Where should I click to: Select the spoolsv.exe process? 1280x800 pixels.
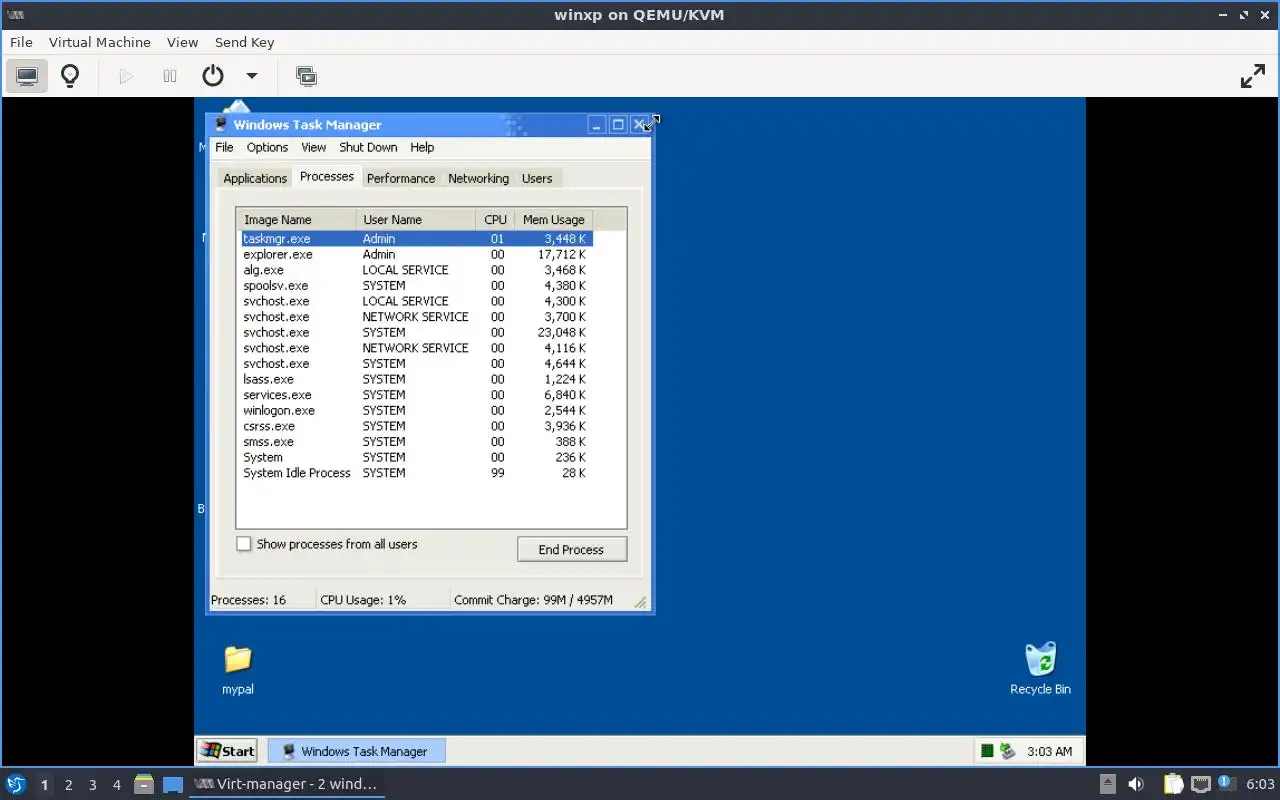pyautogui.click(x=416, y=285)
